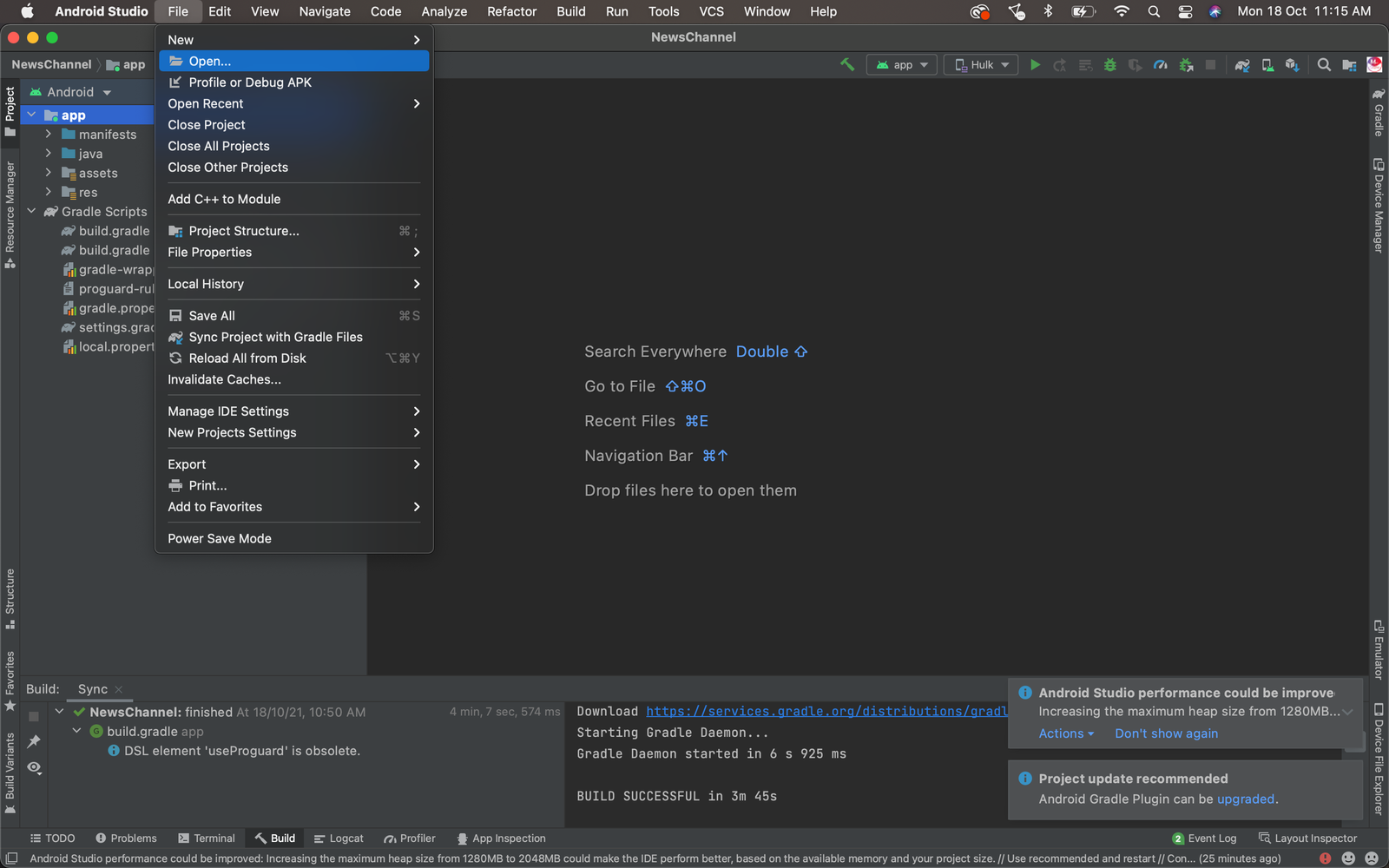Click the Apply Changes and Restart Activity icon

point(1060,65)
